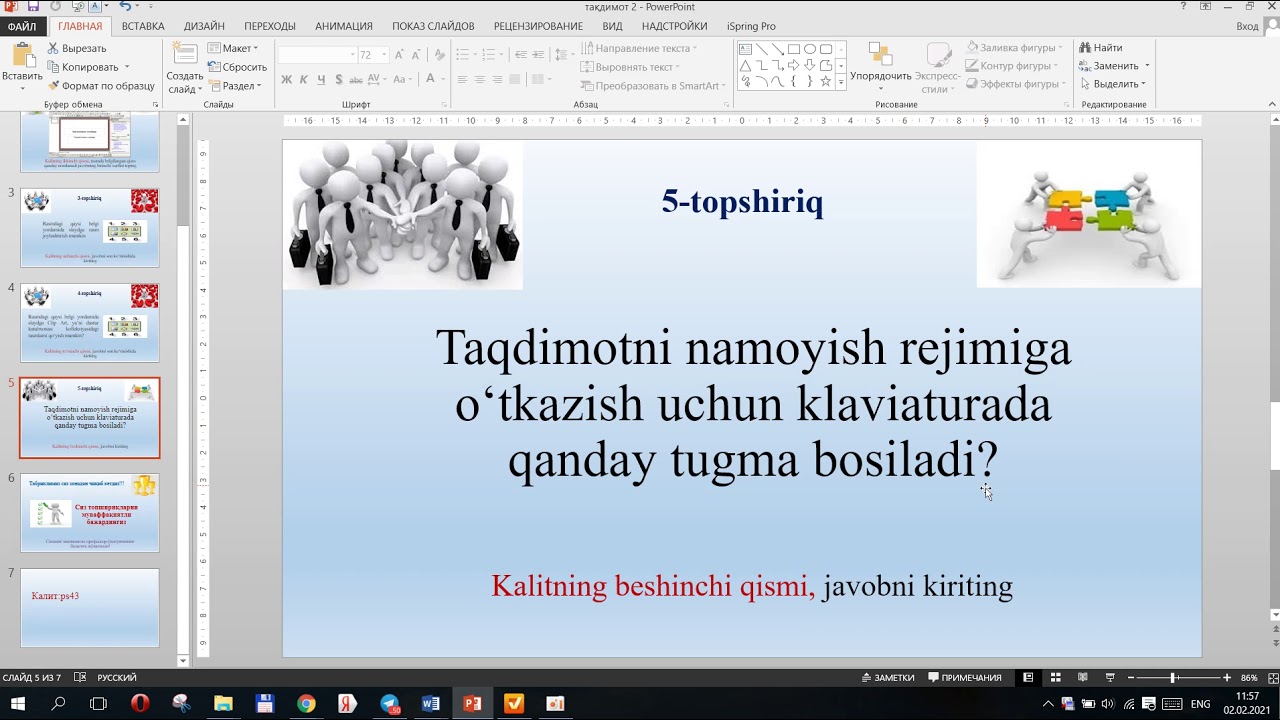Select the oval shape in shapes gallery
1280x720 pixels.
tap(809, 49)
